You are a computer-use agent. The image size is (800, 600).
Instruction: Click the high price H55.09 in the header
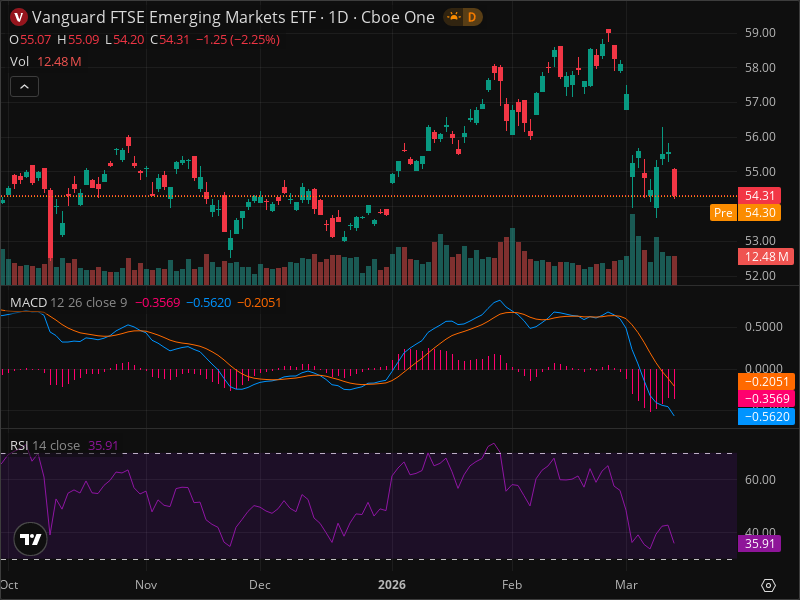tap(78, 40)
